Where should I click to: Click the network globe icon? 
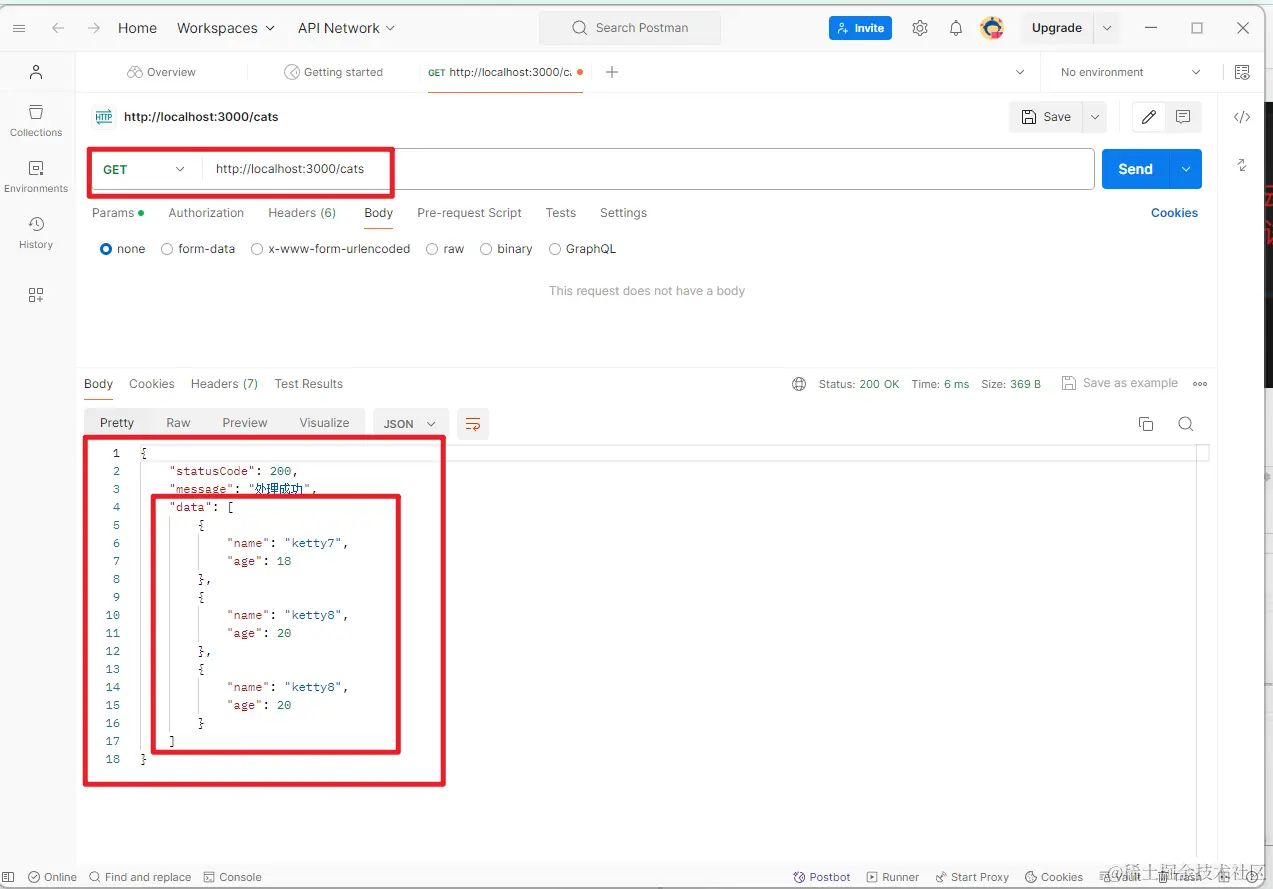tap(799, 384)
